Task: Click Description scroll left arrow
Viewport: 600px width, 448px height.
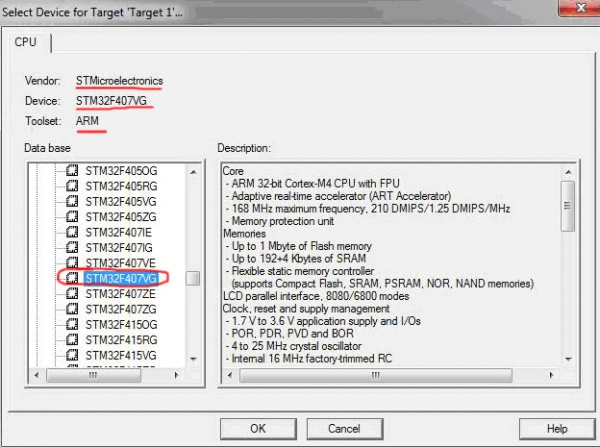Action: click(x=230, y=375)
